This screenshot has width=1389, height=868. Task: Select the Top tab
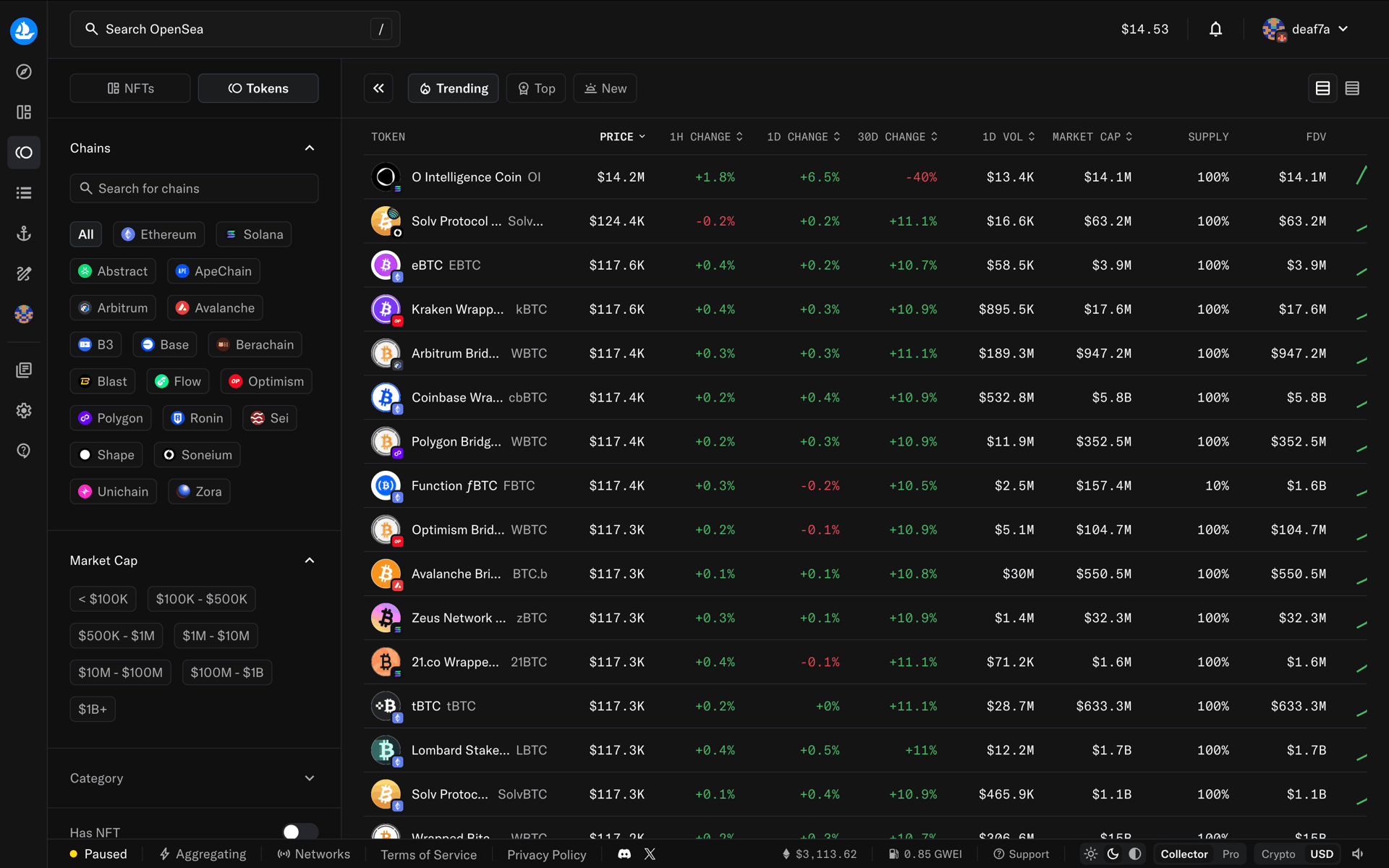[536, 88]
